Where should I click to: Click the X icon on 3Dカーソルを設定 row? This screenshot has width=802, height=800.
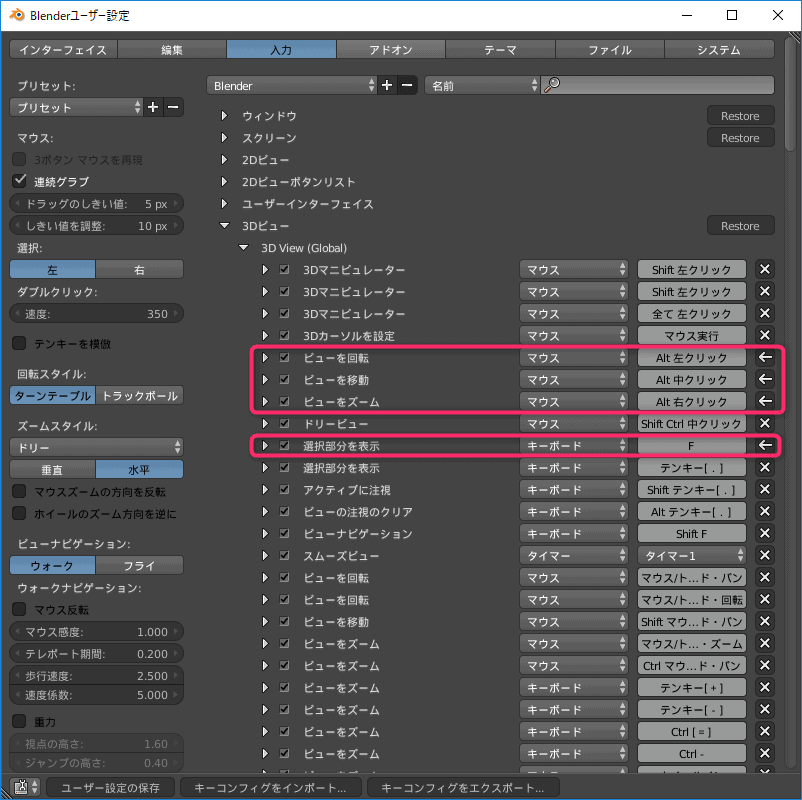pos(765,336)
